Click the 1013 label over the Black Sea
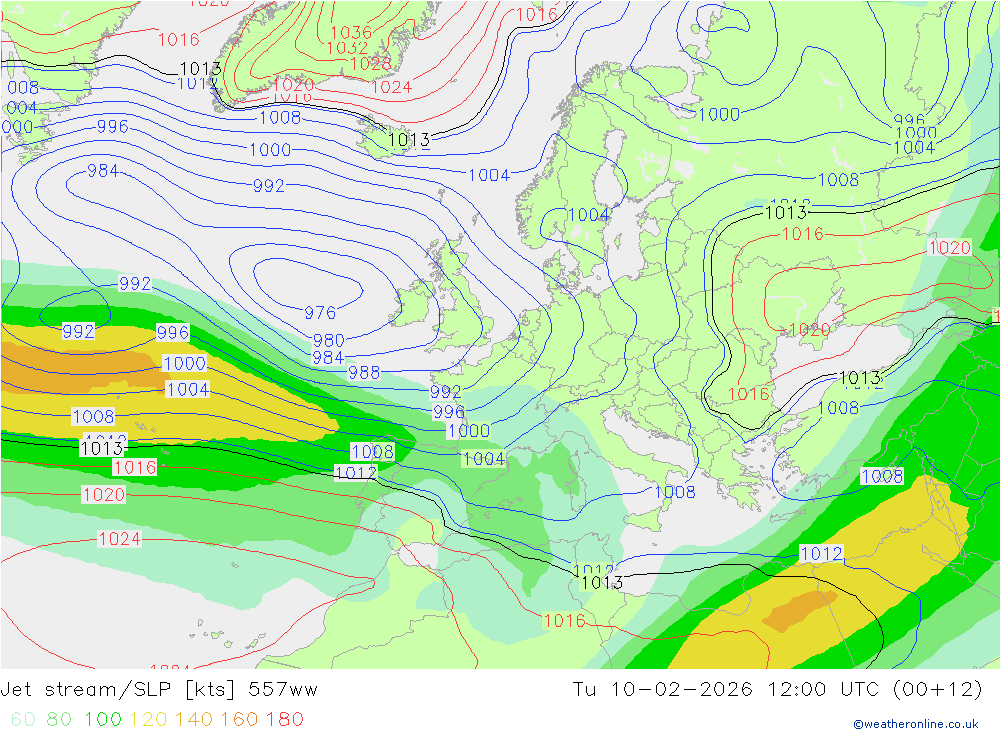 [x=860, y=378]
